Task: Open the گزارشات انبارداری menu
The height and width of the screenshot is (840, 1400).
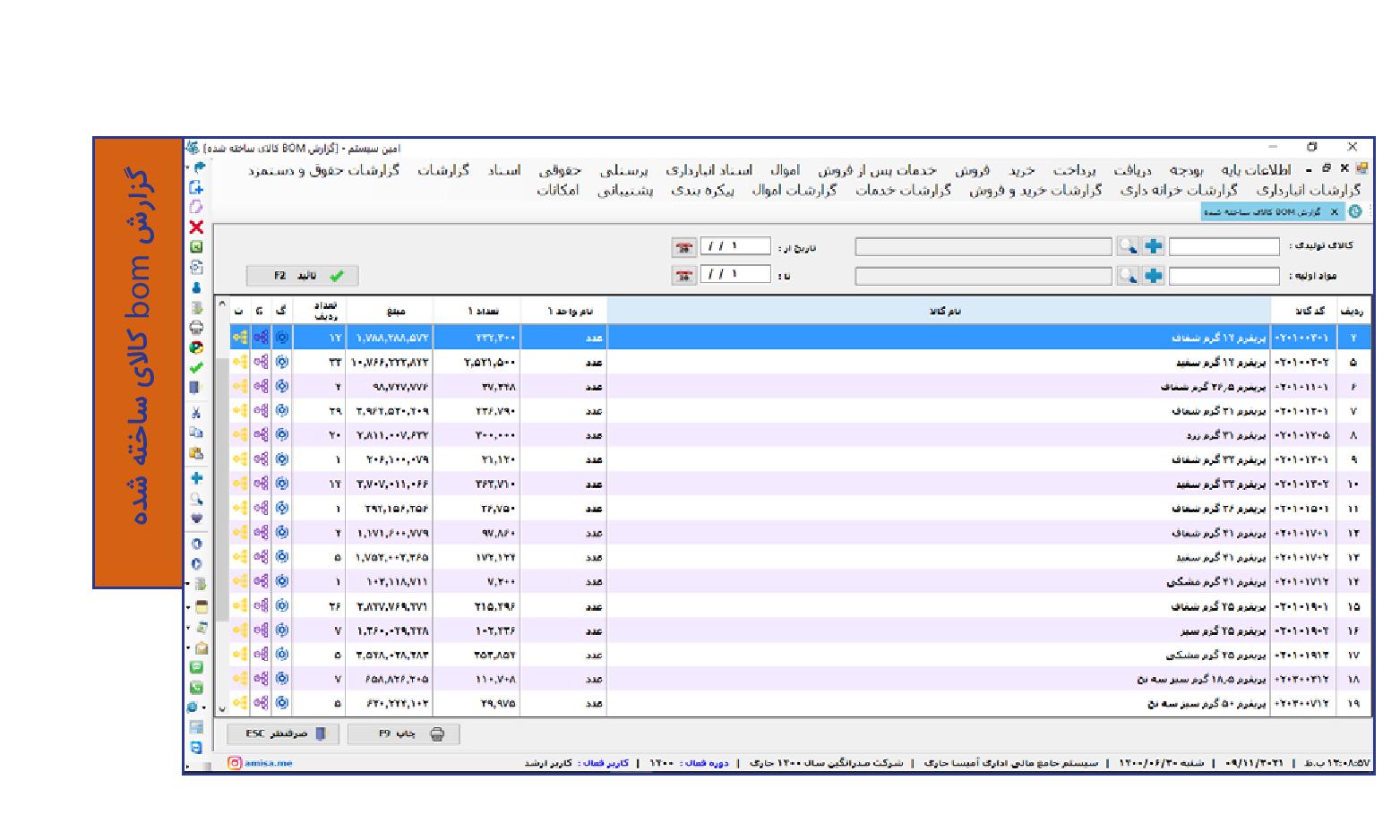Action: click(x=1308, y=190)
